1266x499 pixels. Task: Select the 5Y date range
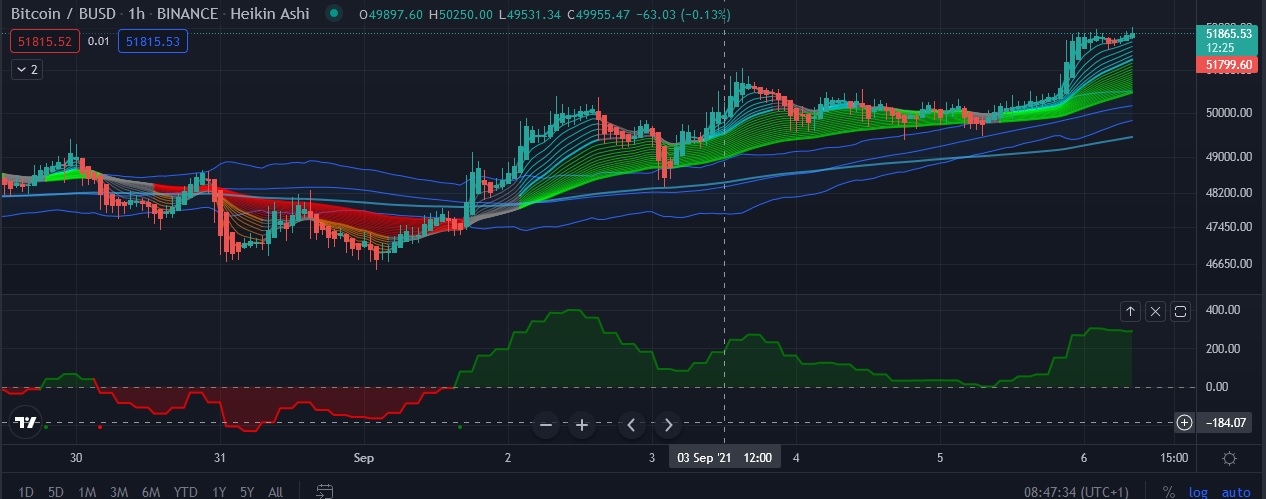click(x=248, y=491)
